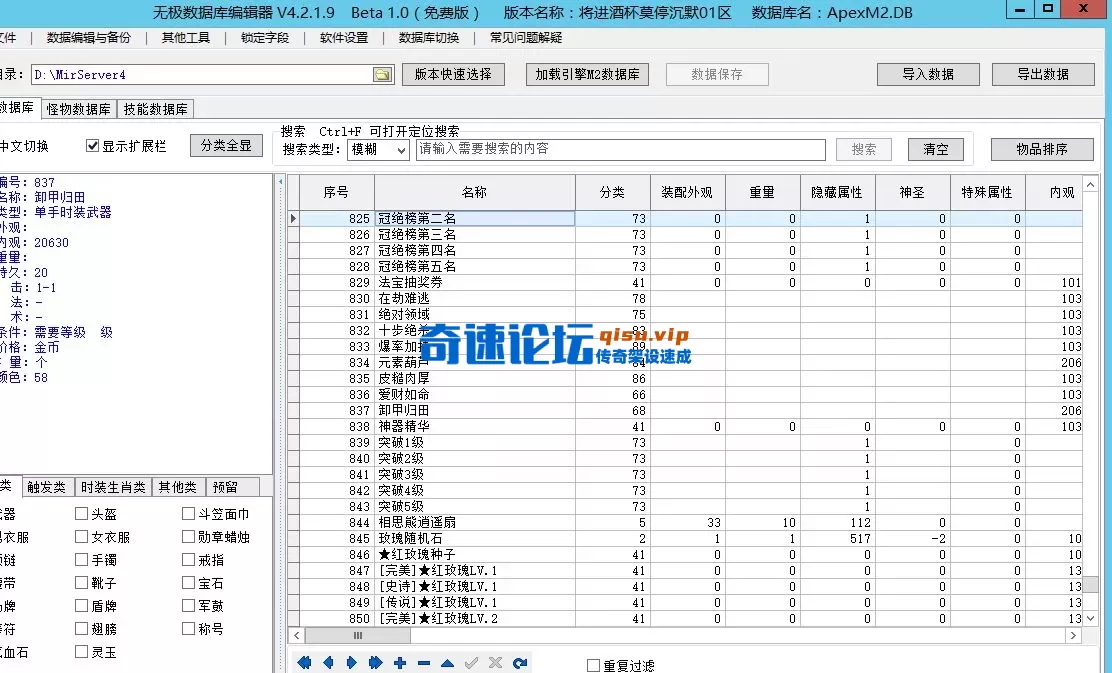Switch to the 怪物数据库 tab

(78, 109)
